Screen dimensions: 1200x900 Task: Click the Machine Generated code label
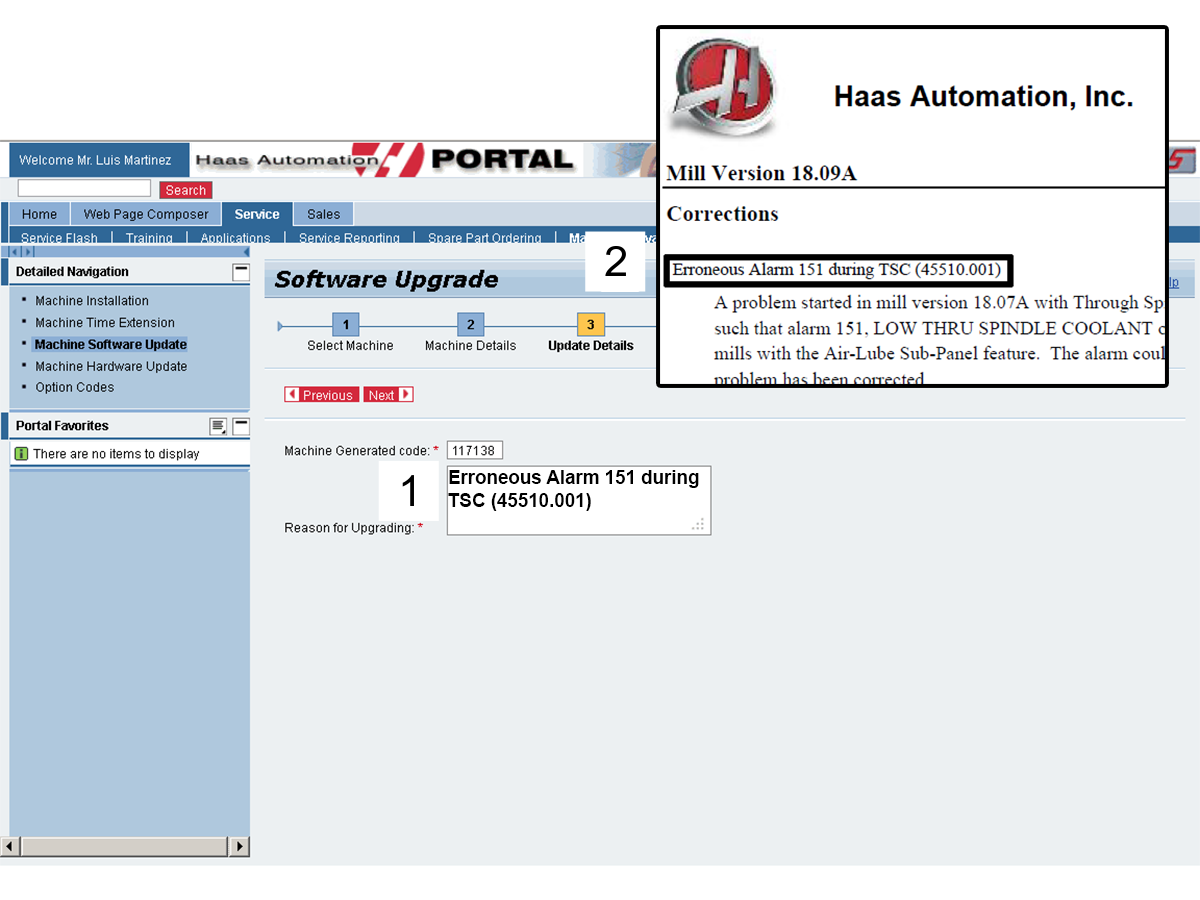[357, 451]
